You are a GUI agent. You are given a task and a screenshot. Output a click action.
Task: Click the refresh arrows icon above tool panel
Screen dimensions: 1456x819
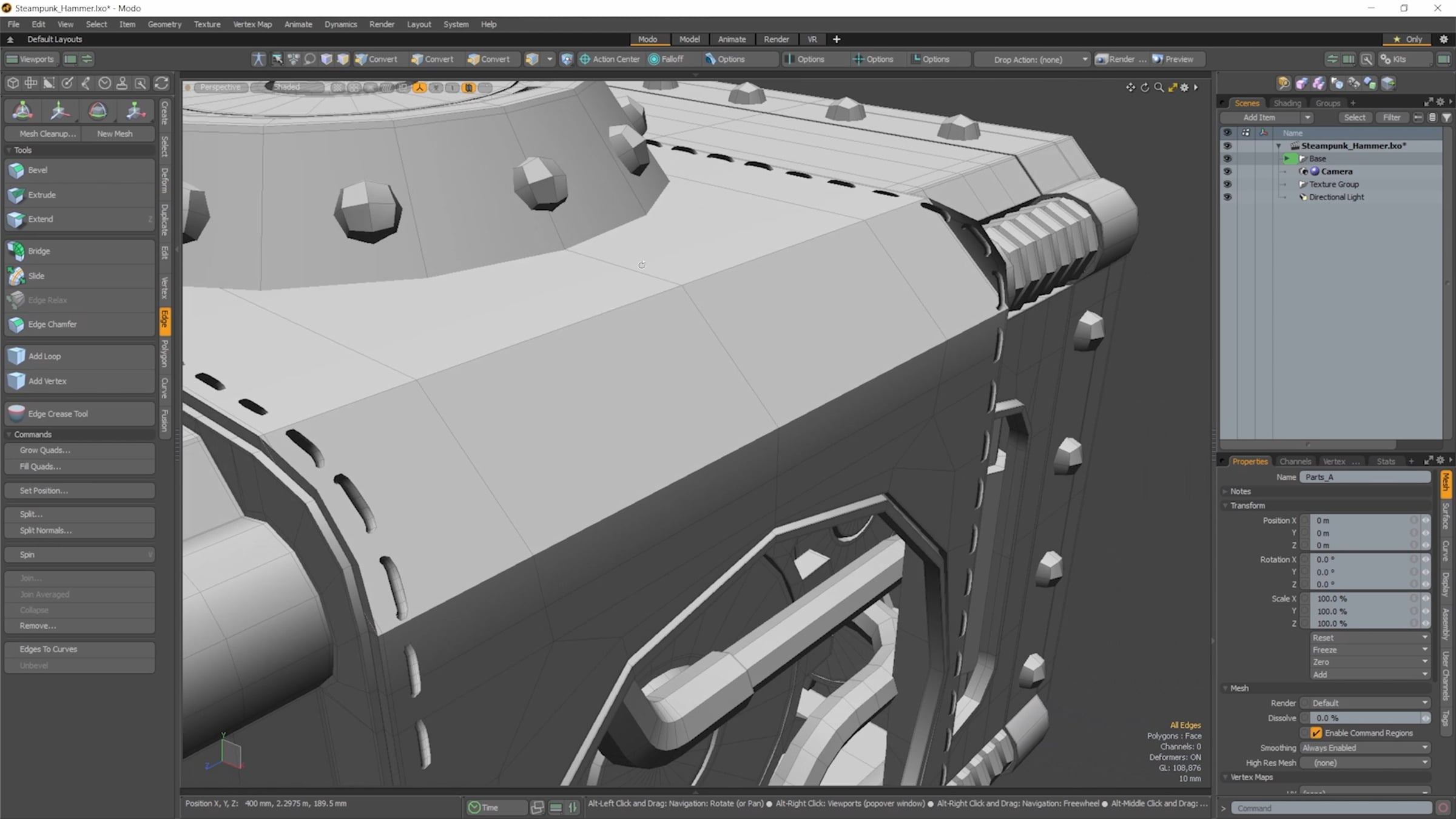pyautogui.click(x=161, y=83)
